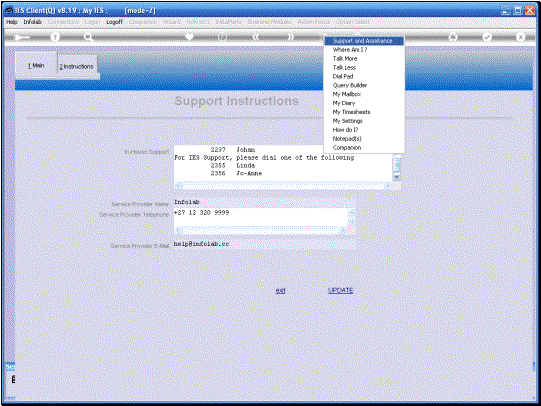Click the exit link beside UPDATE
This screenshot has width=541, height=406.
click(x=280, y=290)
